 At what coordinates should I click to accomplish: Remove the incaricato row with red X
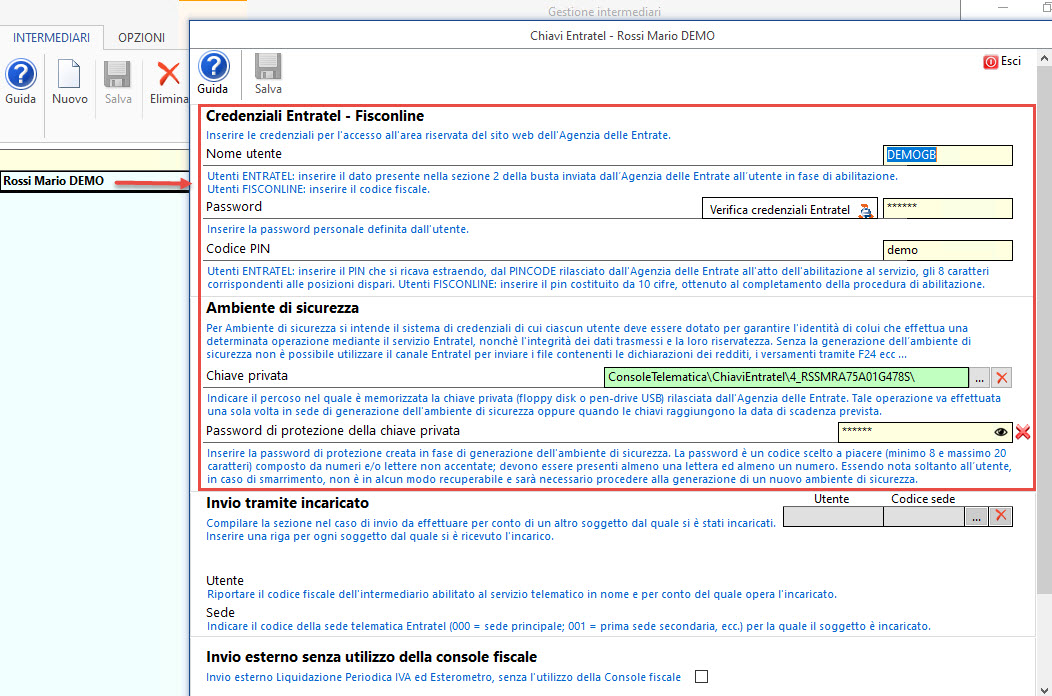[1000, 516]
